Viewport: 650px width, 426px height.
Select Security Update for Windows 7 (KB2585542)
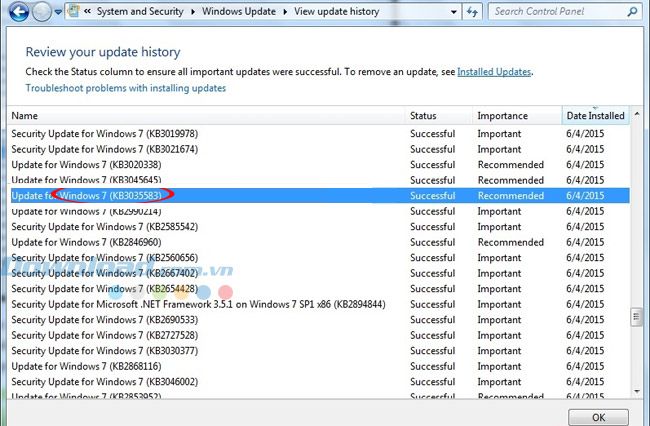click(x=320, y=227)
